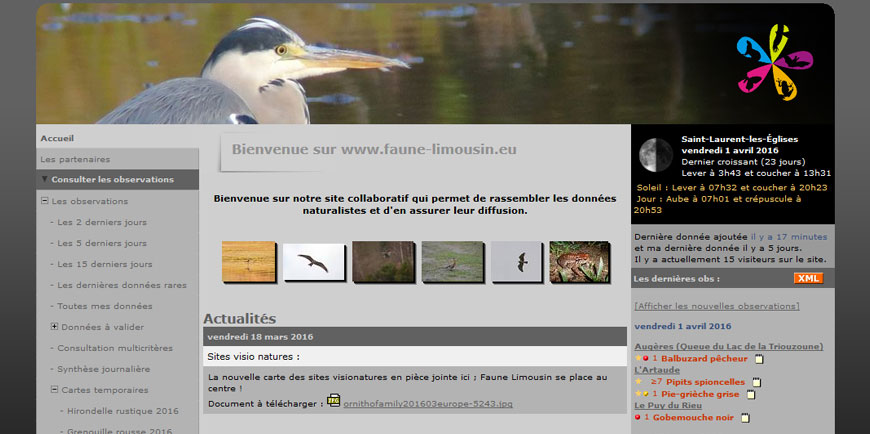The width and height of the screenshot is (870, 434).
Task: Click Afficher les nouvelles observations link
Action: (717, 306)
